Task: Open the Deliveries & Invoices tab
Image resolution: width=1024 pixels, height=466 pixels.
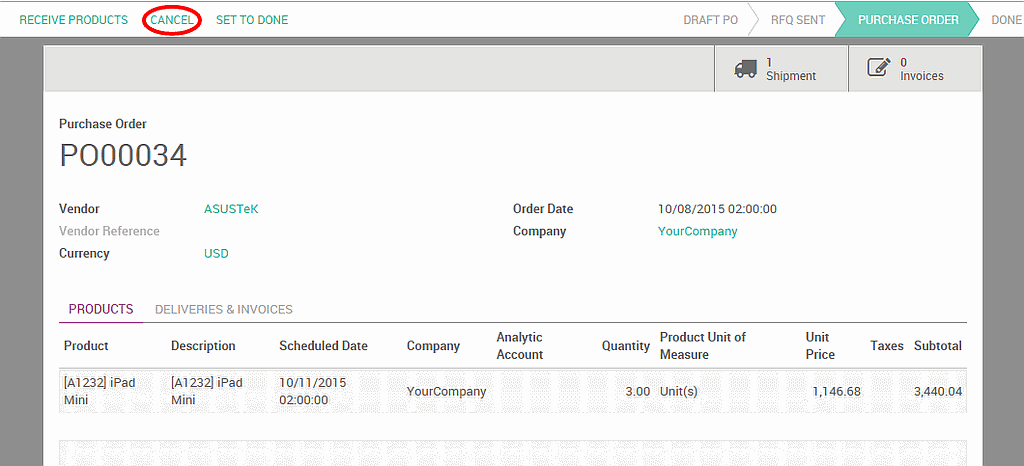Action: pyautogui.click(x=224, y=310)
